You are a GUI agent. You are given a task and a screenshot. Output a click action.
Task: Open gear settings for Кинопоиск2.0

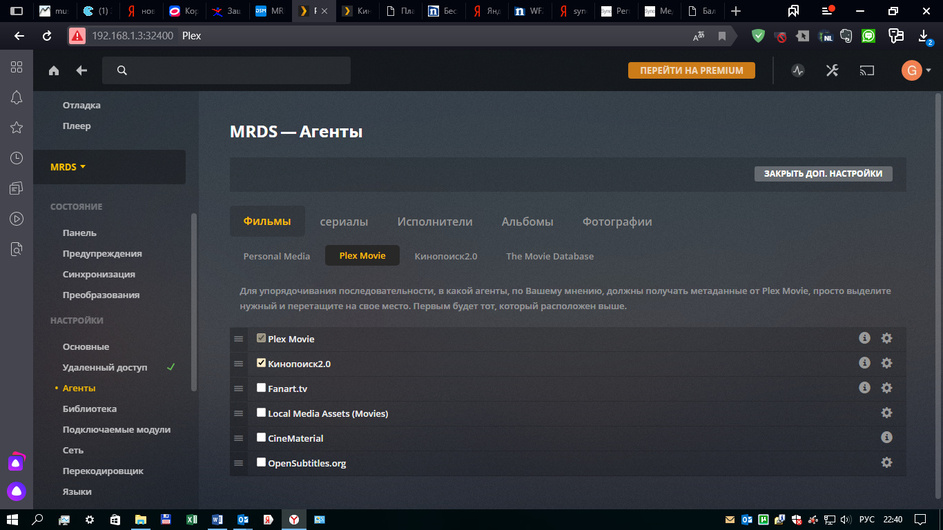pos(886,363)
